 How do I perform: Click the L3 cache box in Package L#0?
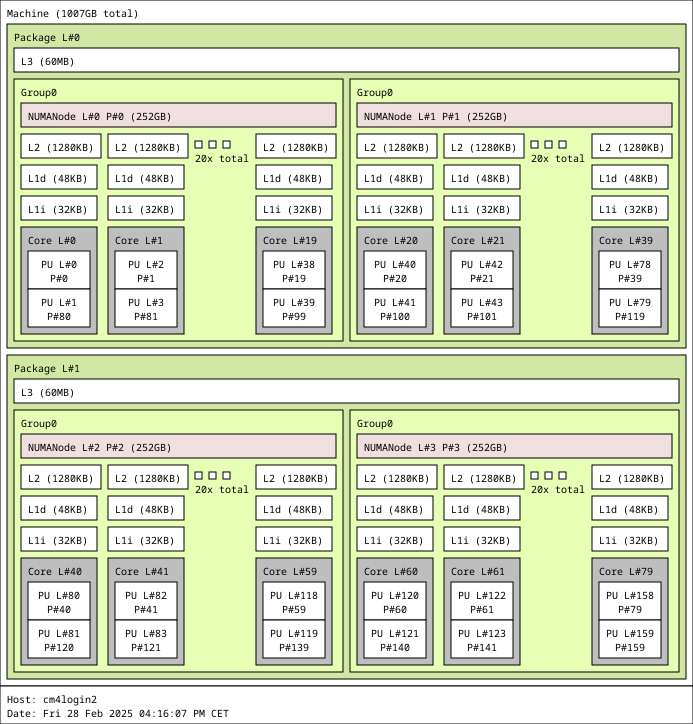coord(346,61)
